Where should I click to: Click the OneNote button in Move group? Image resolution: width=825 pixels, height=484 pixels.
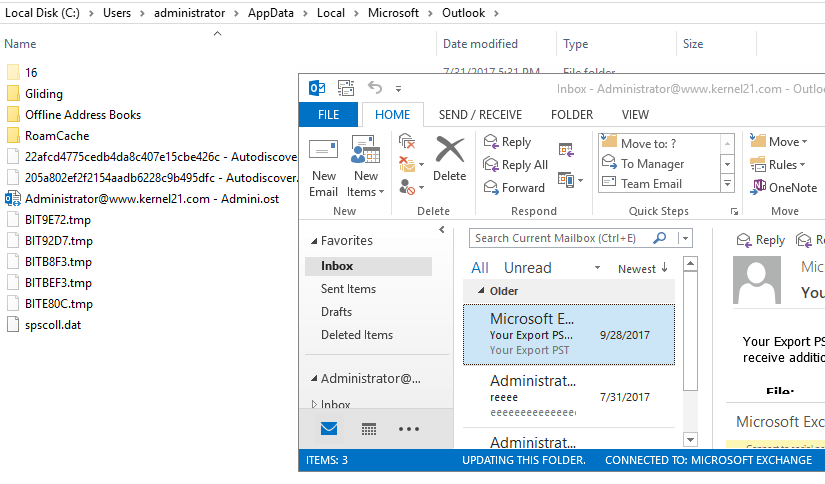pos(783,187)
